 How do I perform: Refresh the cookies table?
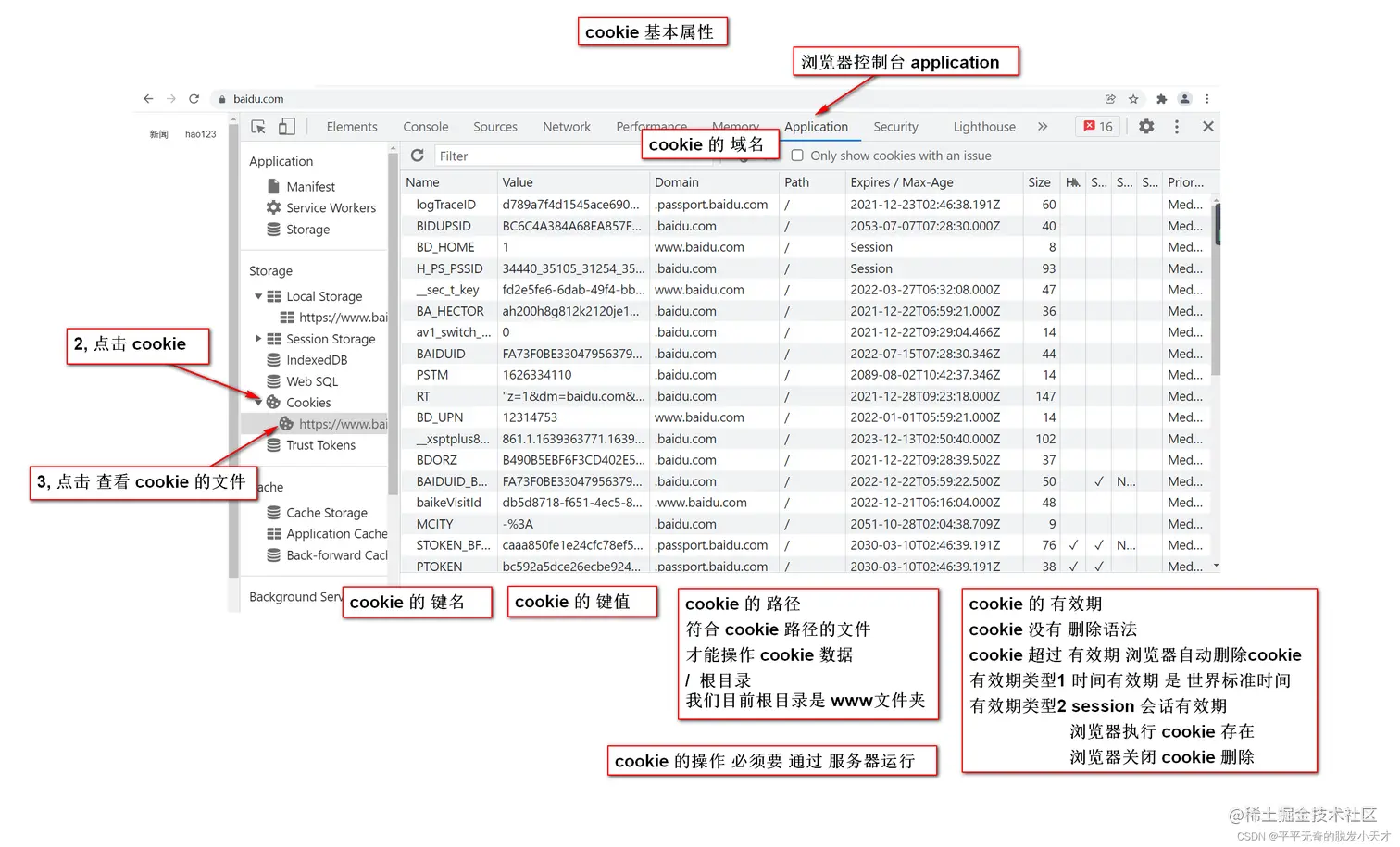click(x=418, y=156)
